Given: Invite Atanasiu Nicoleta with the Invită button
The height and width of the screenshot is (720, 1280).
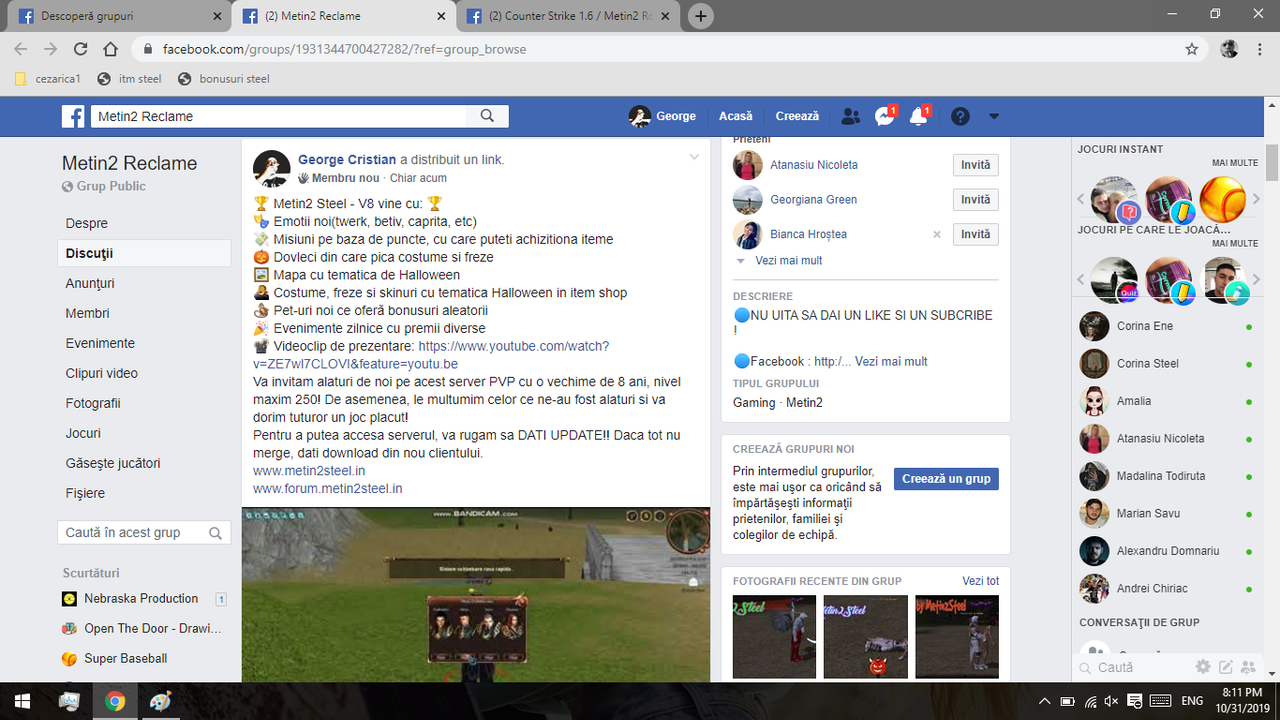Looking at the screenshot, I should (x=975, y=165).
